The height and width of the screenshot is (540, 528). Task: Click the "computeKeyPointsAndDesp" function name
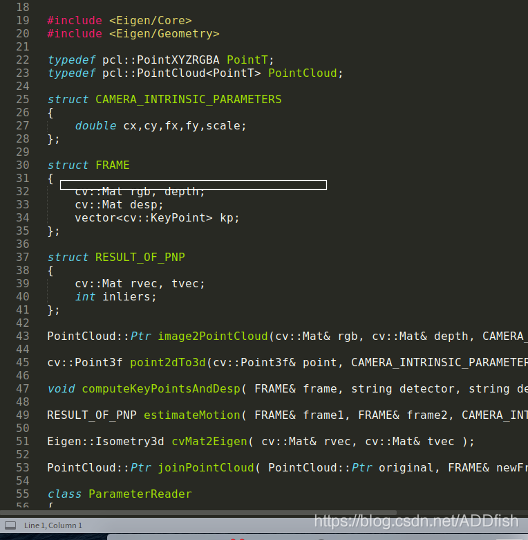[161, 389]
